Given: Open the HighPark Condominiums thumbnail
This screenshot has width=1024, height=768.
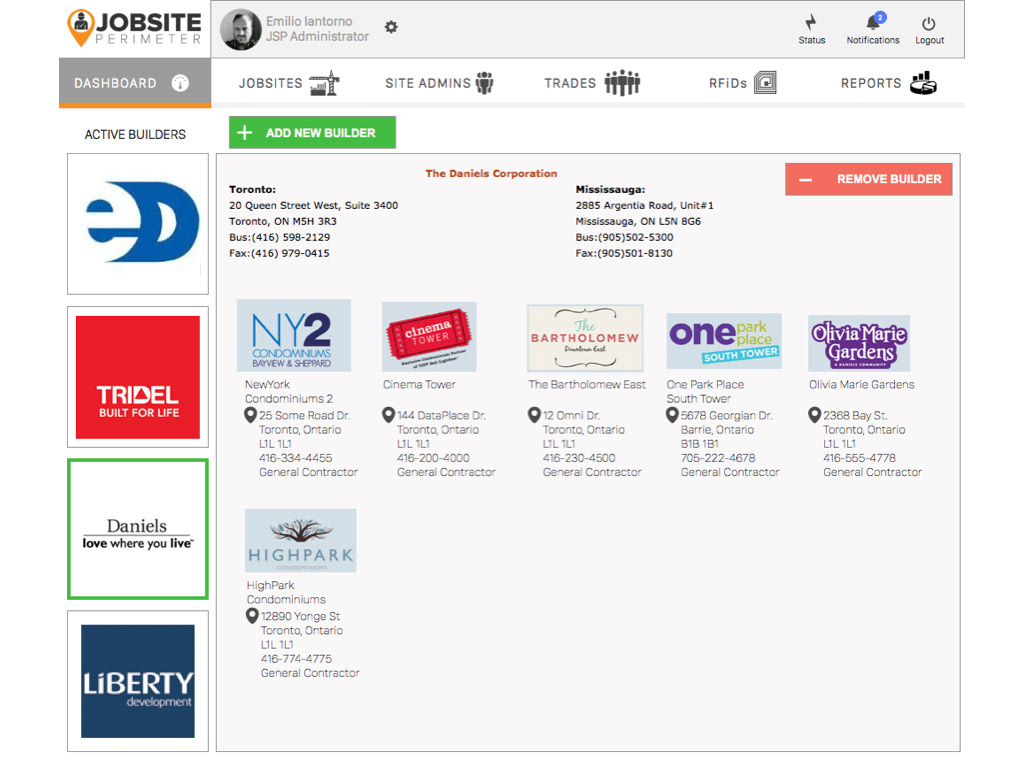Looking at the screenshot, I should [300, 541].
